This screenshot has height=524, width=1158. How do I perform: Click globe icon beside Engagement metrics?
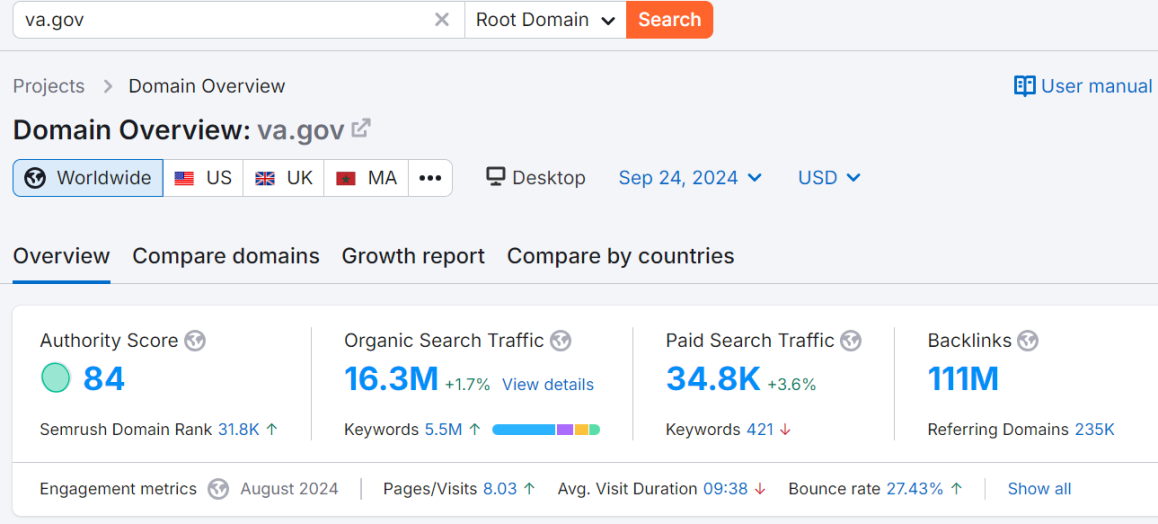(x=218, y=489)
